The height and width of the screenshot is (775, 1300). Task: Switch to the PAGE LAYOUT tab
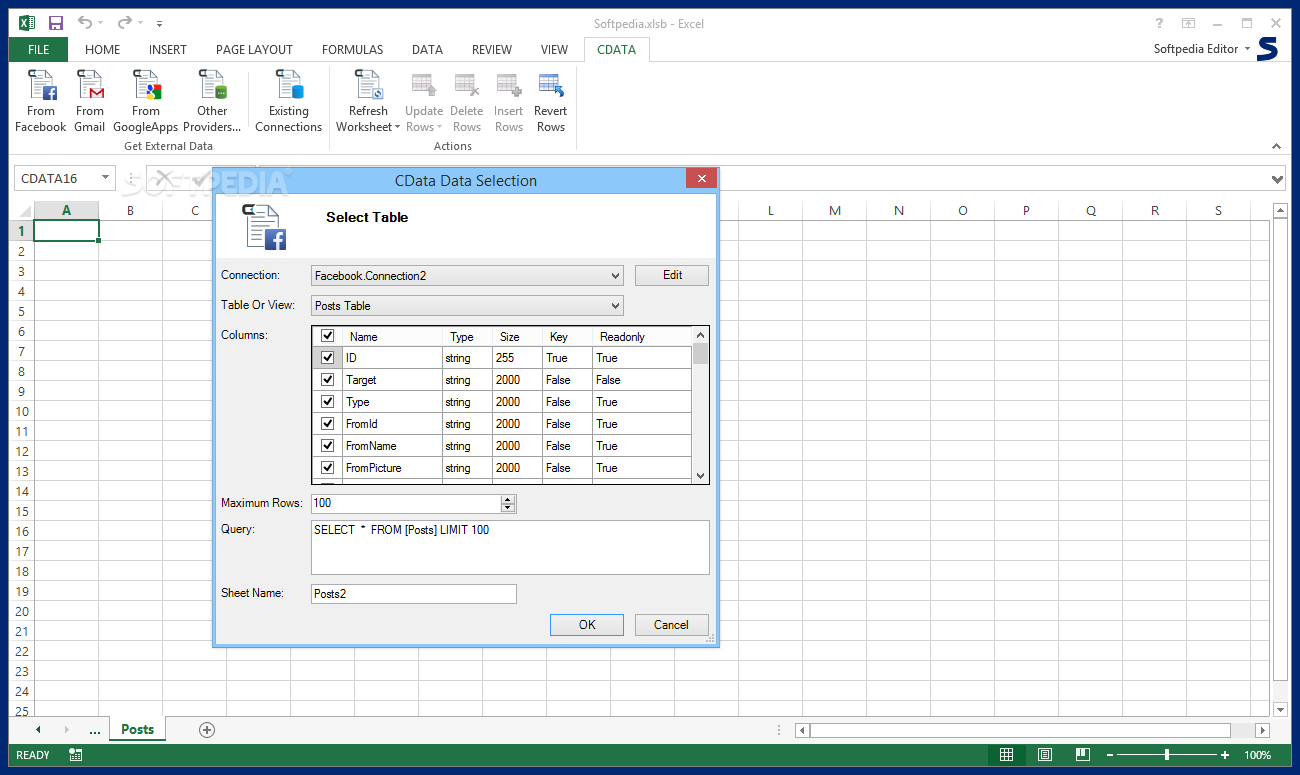[x=254, y=49]
